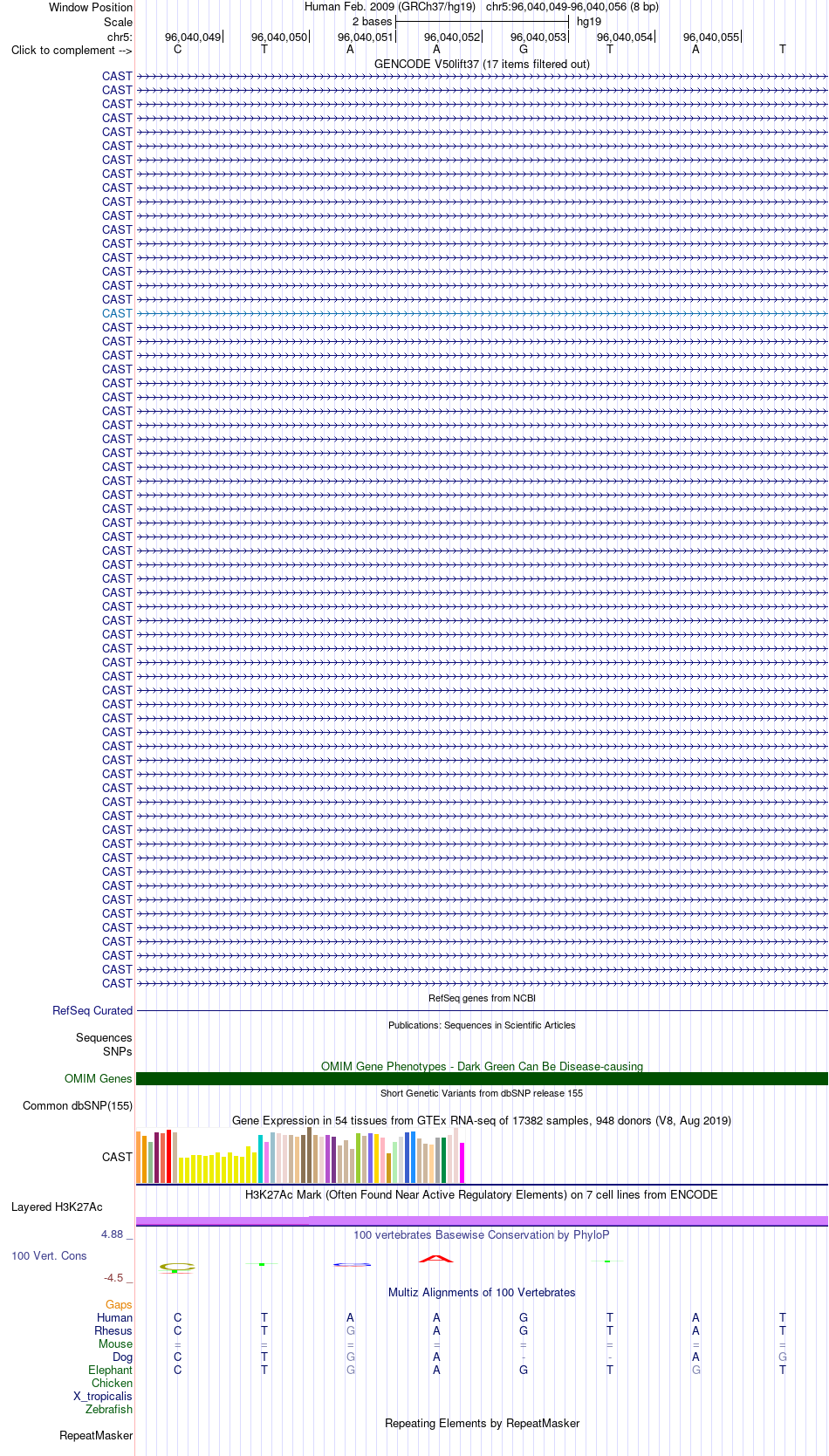The height and width of the screenshot is (1456, 829).
Task: Click the chr5: ruler label
Action: pos(120,37)
